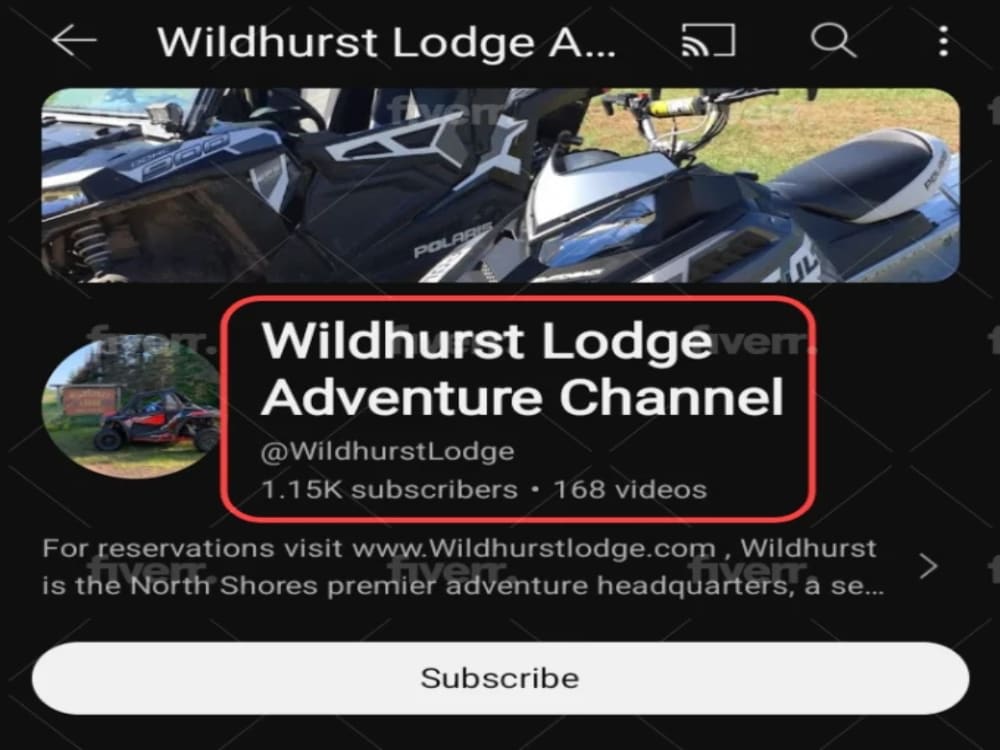Open the round channel profile picture
1000x750 pixels.
pyautogui.click(x=132, y=406)
